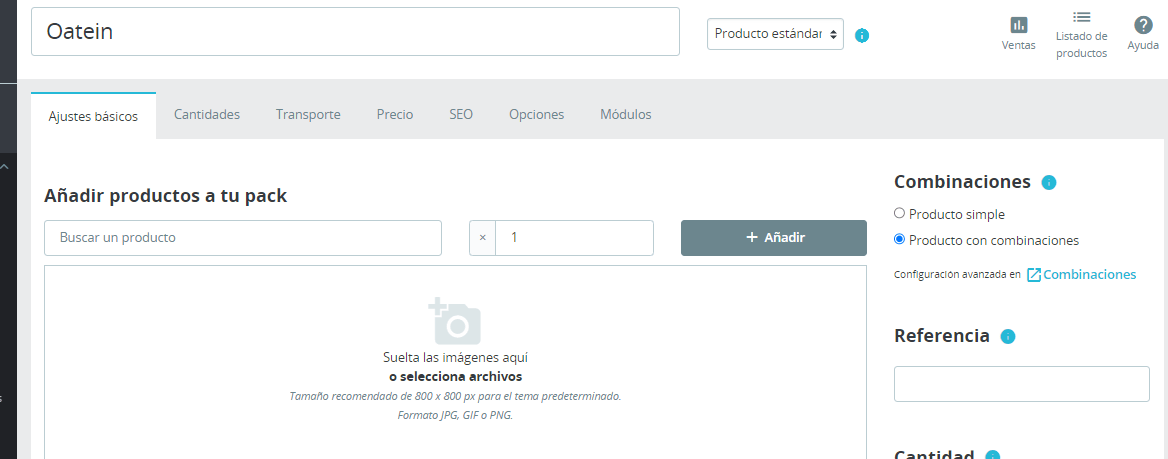Select Producto con combinaciones radio option
Viewport: 1168px width, 459px height.
click(x=899, y=239)
